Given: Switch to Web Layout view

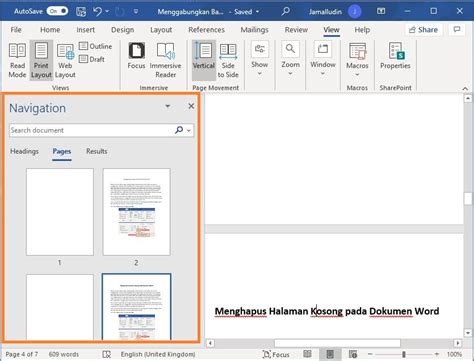Looking at the screenshot, I should tap(65, 61).
